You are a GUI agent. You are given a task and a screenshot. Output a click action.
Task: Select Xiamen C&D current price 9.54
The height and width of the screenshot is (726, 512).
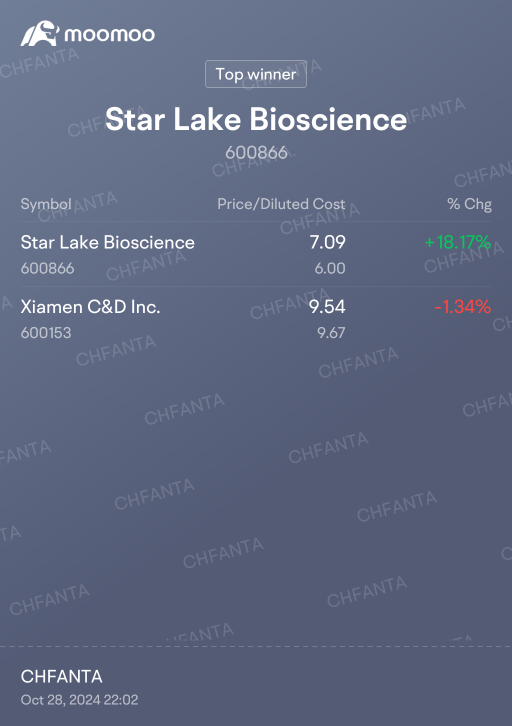[x=327, y=307]
